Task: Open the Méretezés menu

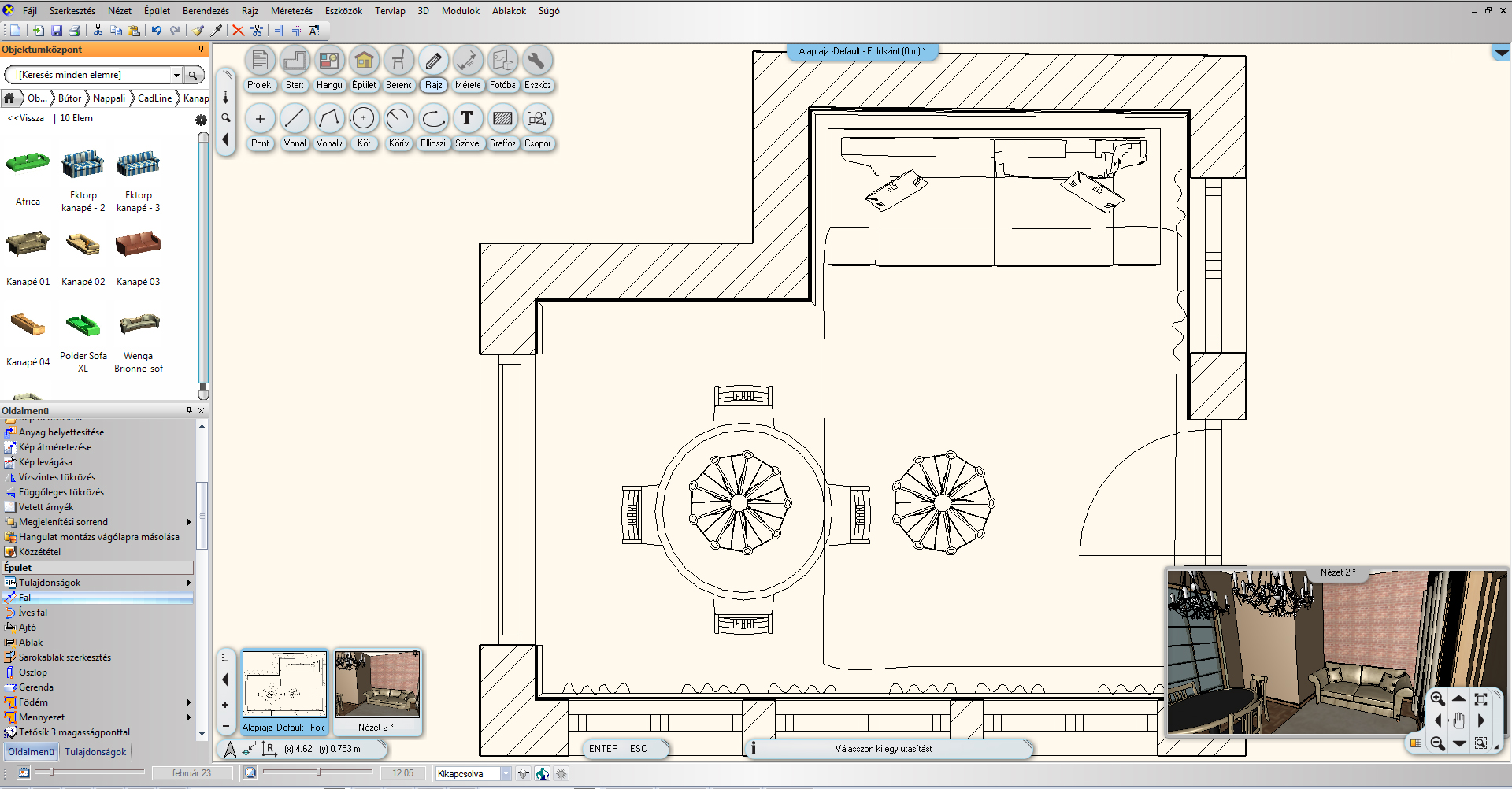Action: (x=291, y=11)
